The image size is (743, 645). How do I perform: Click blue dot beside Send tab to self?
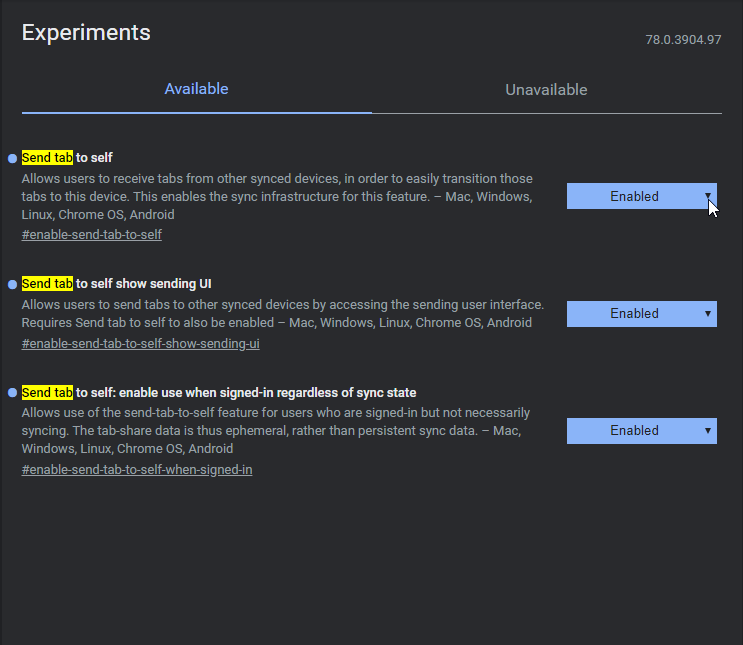(x=12, y=158)
